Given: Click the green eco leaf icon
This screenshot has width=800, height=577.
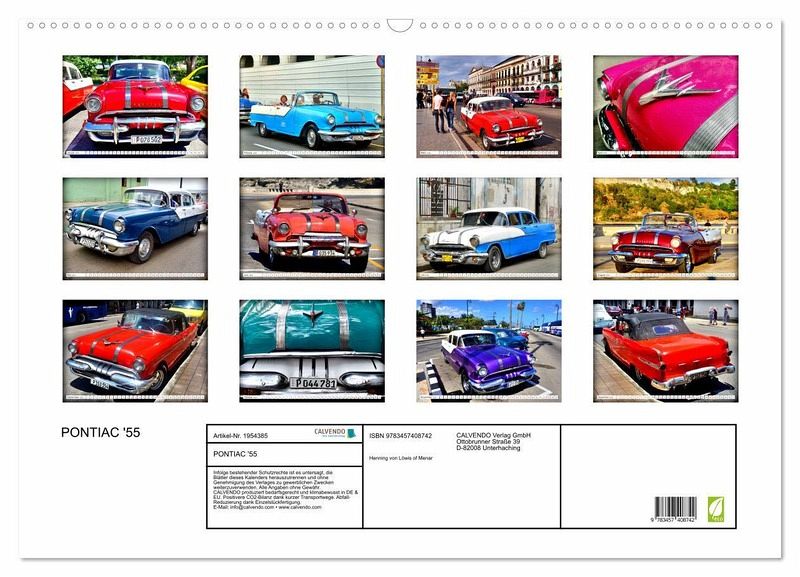Looking at the screenshot, I should point(715,509).
